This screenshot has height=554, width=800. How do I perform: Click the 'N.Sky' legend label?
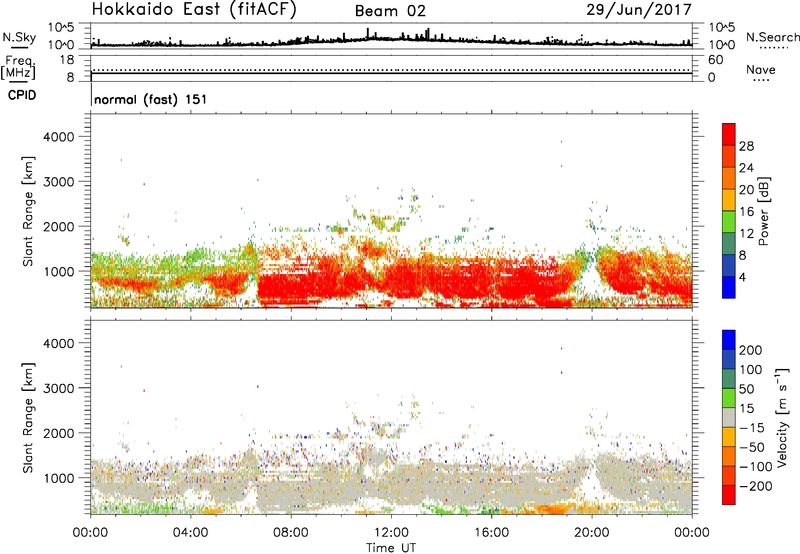[x=19, y=37]
